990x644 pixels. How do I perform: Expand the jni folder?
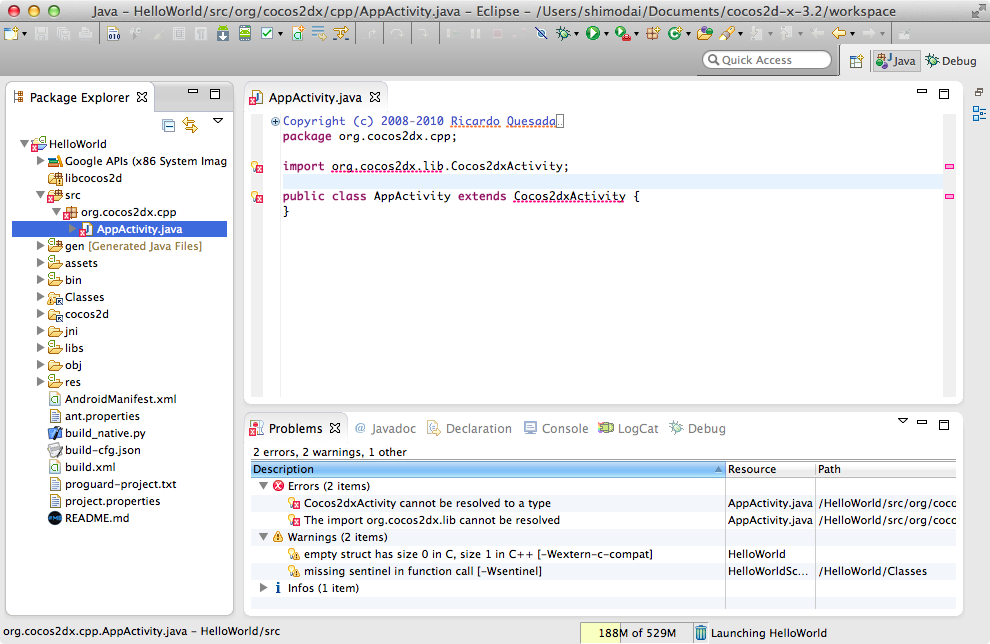(40, 331)
